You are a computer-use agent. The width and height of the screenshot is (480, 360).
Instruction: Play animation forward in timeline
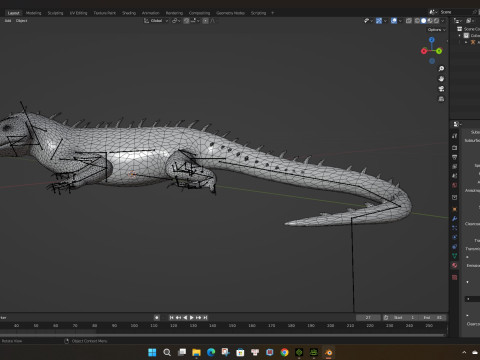(192, 317)
